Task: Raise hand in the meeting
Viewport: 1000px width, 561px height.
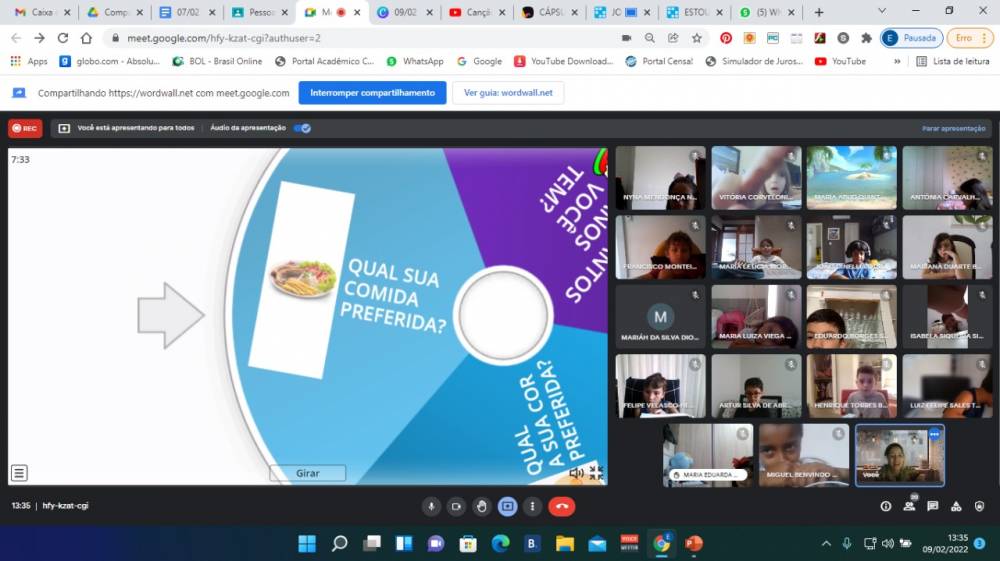Action: [482, 506]
